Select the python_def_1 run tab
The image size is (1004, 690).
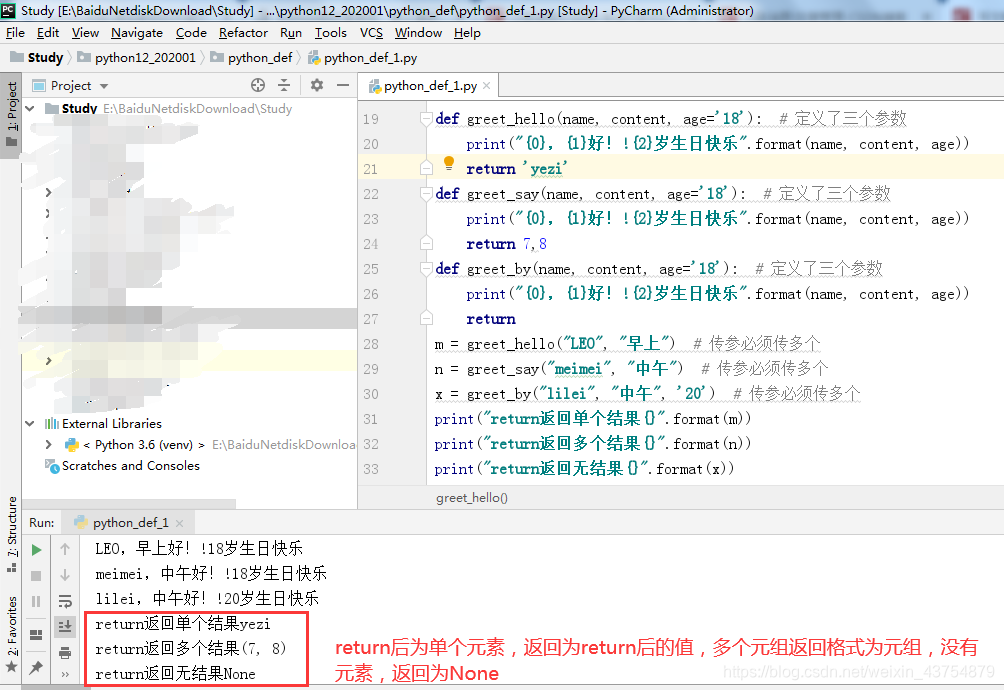pyautogui.click(x=128, y=523)
